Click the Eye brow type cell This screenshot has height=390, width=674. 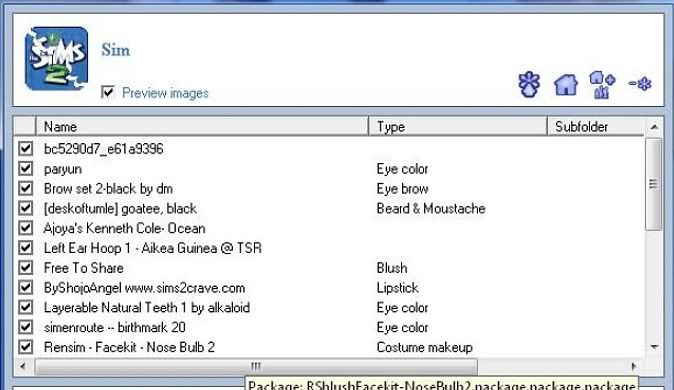pos(402,189)
